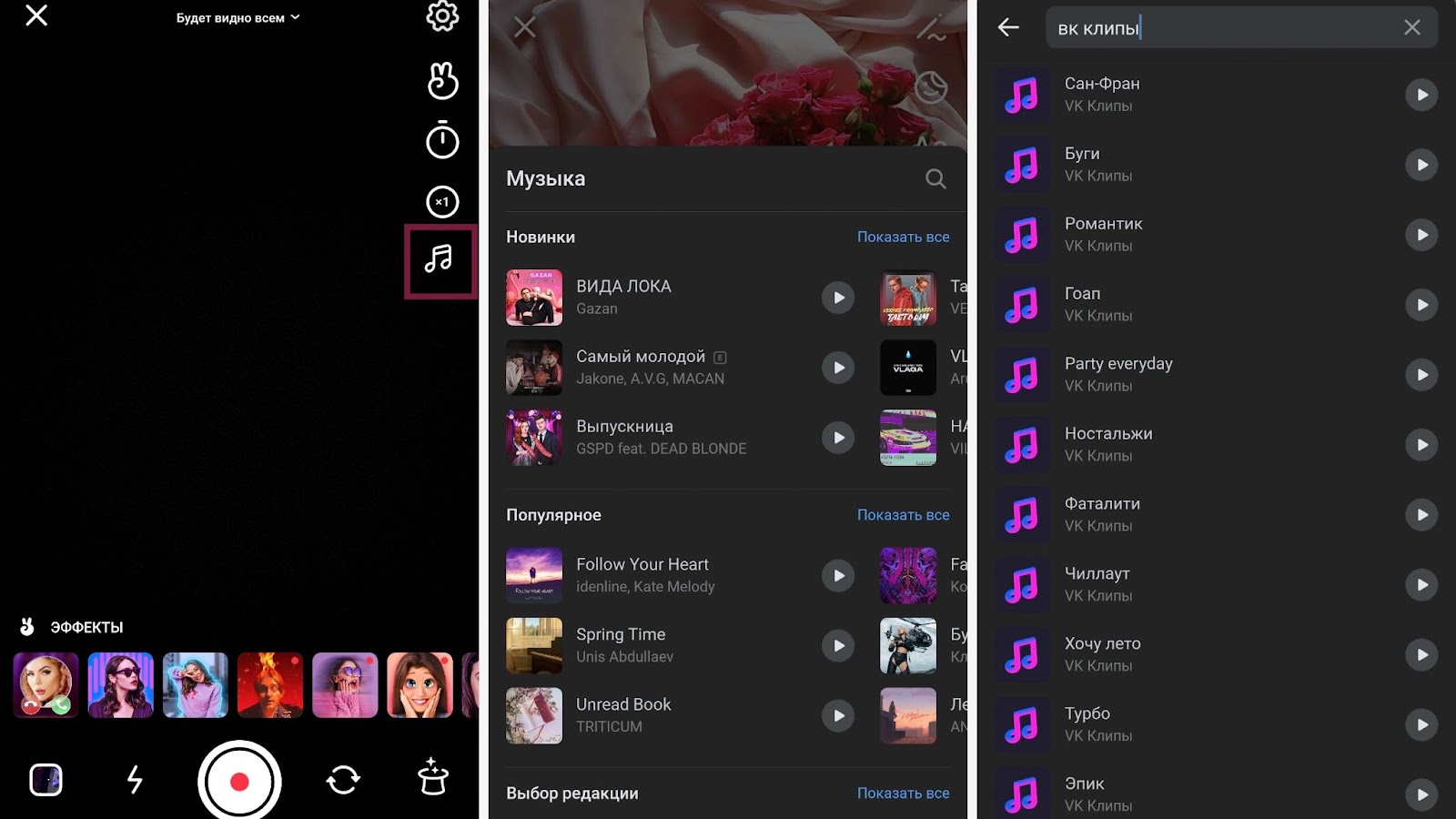Clear the 'вк клипы' search query

click(x=1411, y=27)
